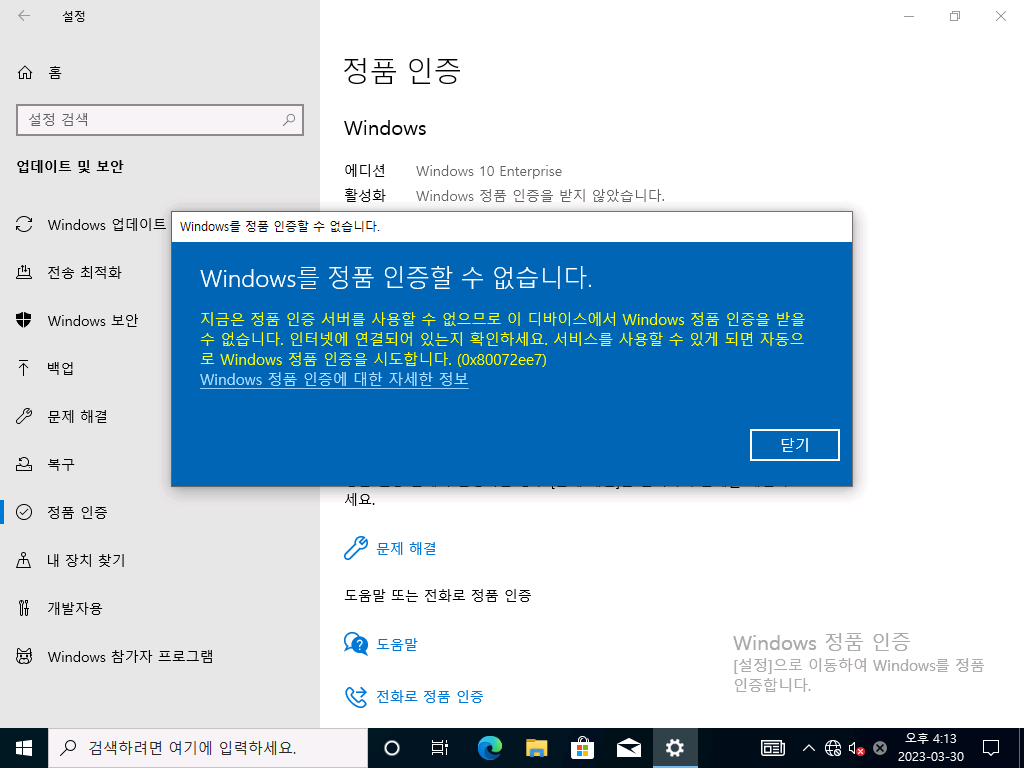Click the 백업 upload arrow icon

(x=24, y=368)
